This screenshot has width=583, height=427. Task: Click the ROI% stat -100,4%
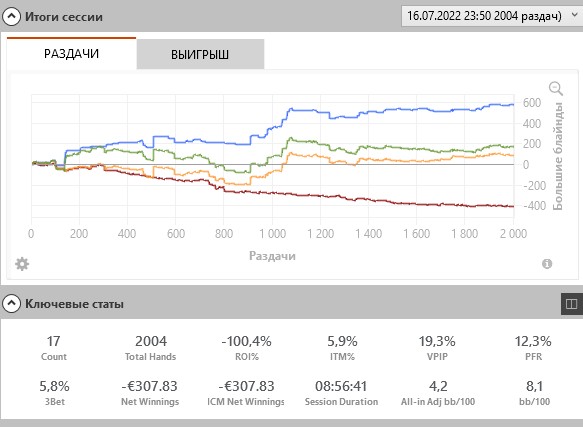(x=247, y=341)
